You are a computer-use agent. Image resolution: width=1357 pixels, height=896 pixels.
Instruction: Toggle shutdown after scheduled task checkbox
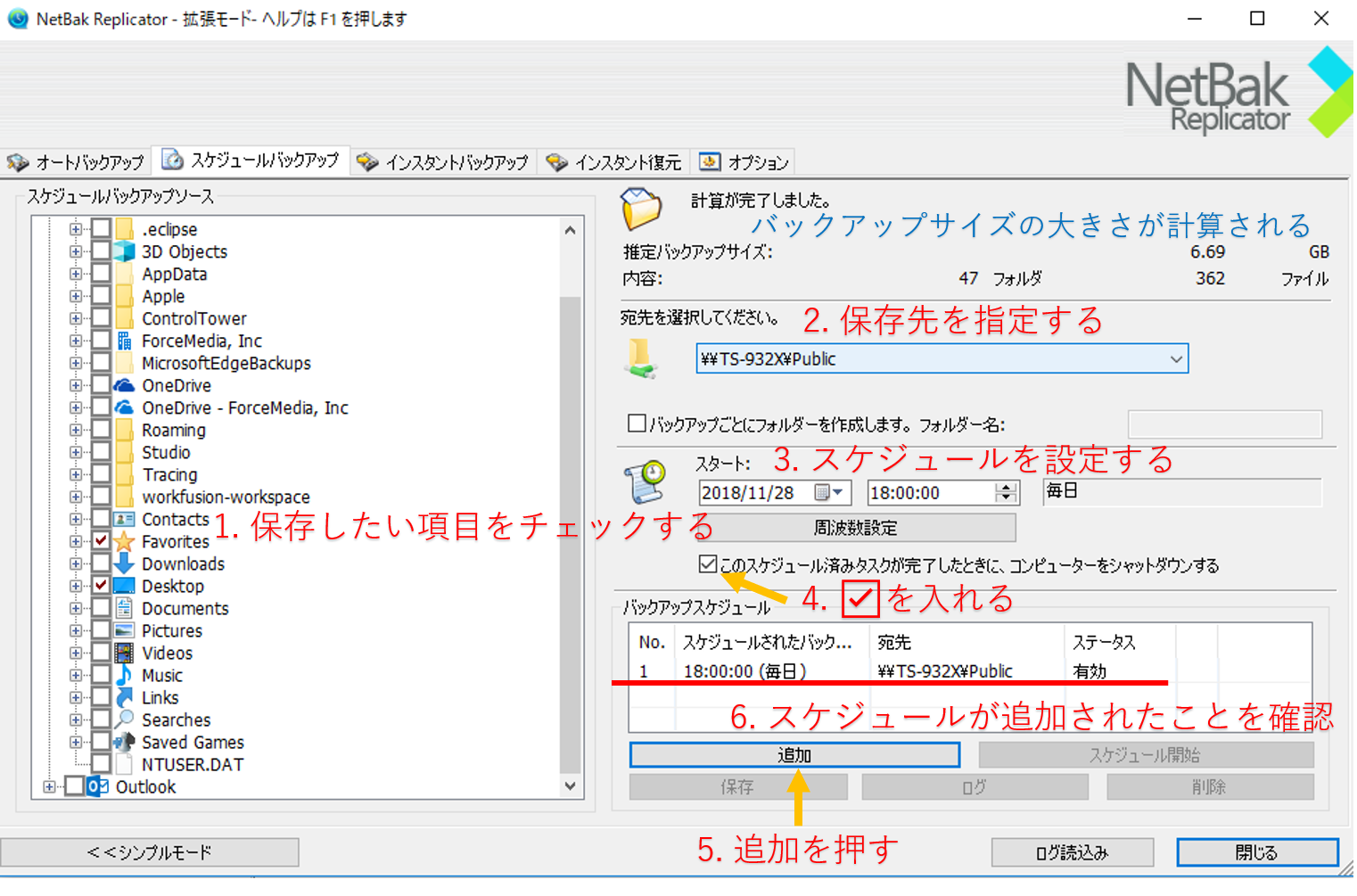(708, 563)
